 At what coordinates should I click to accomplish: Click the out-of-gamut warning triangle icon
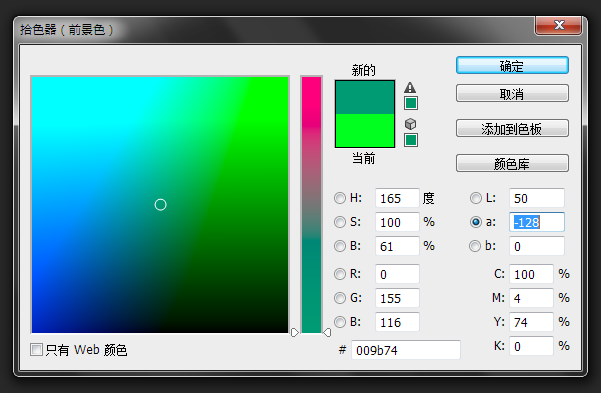pos(410,87)
